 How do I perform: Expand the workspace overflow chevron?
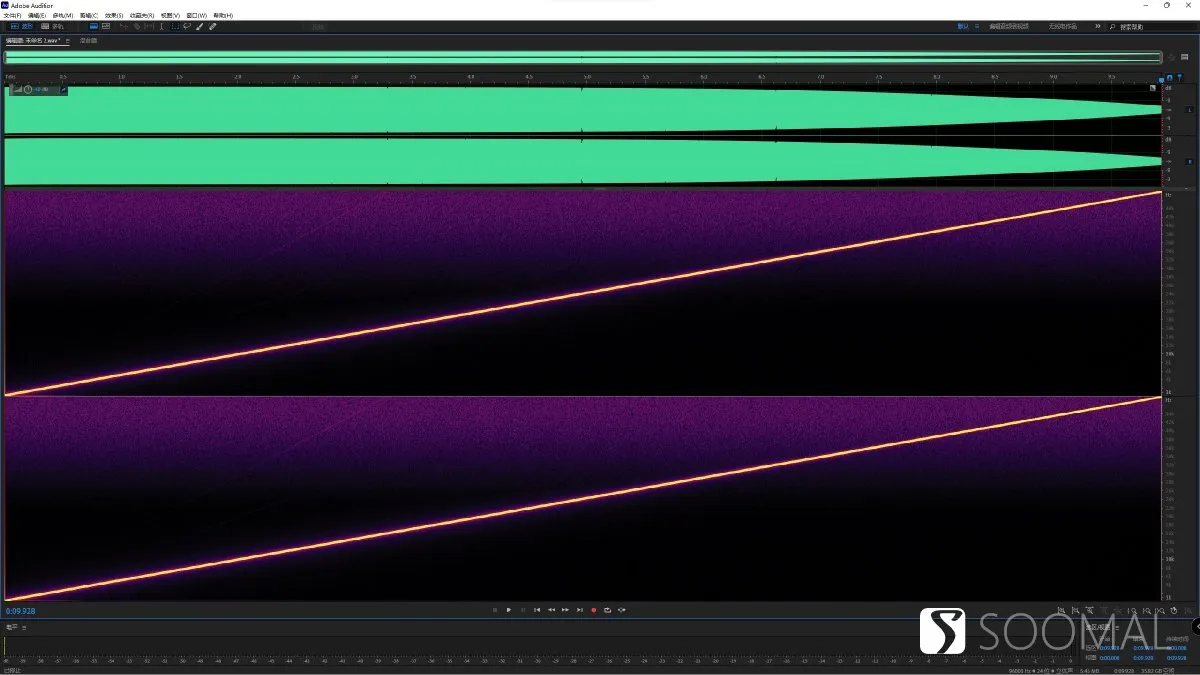[1097, 27]
